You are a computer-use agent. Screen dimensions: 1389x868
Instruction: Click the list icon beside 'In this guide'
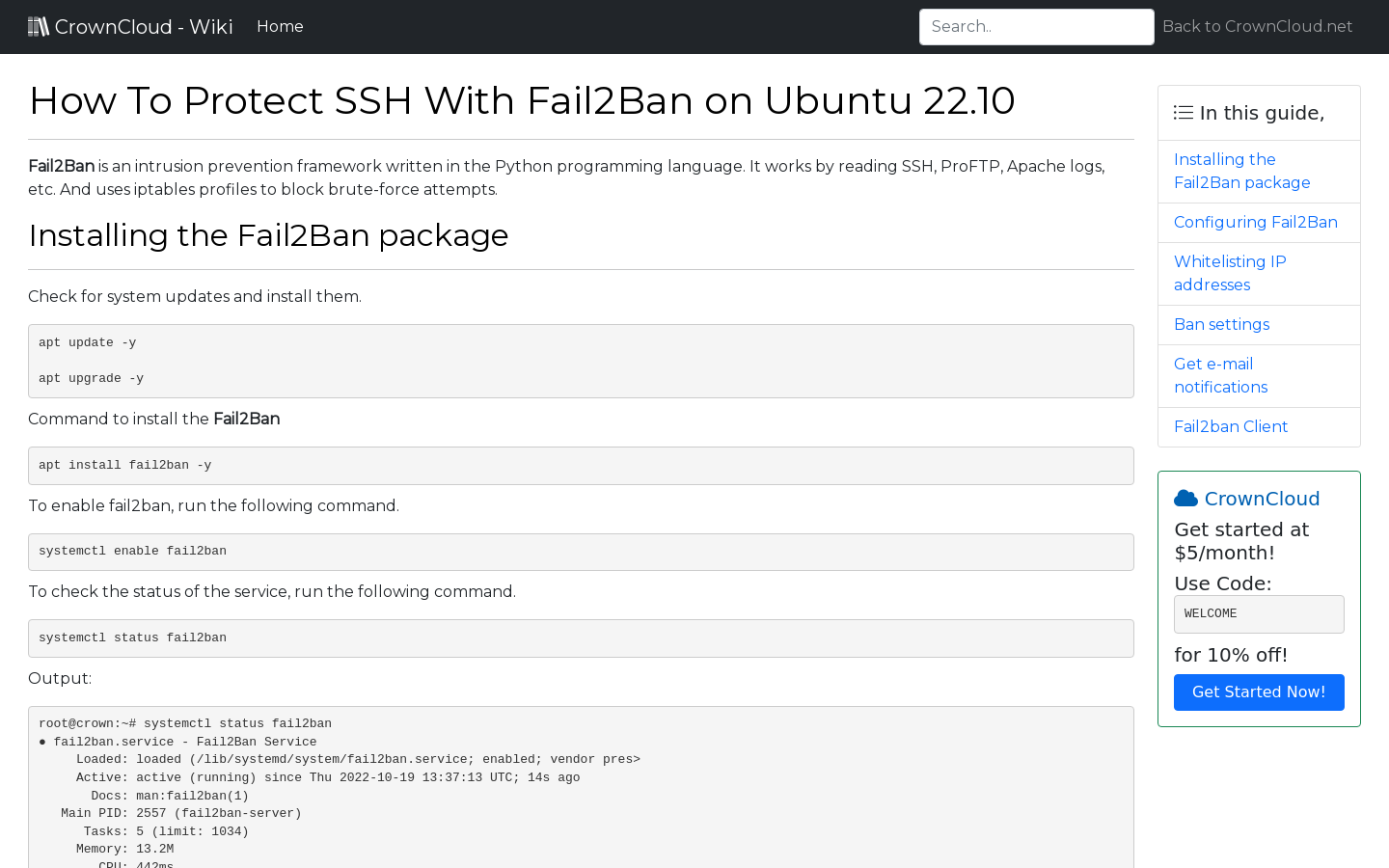point(1183,112)
